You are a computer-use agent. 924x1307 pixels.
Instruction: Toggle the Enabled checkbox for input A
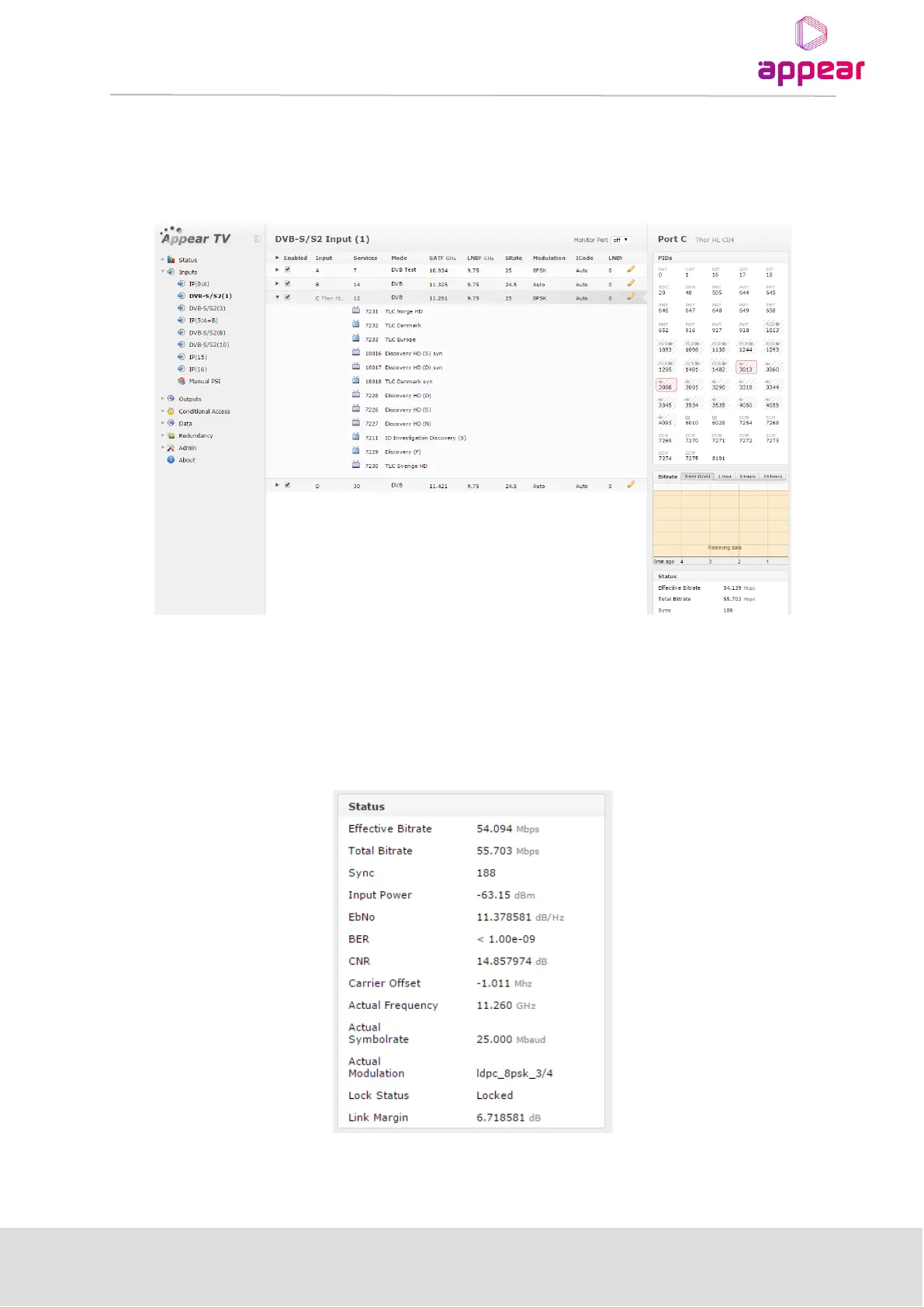coord(288,269)
